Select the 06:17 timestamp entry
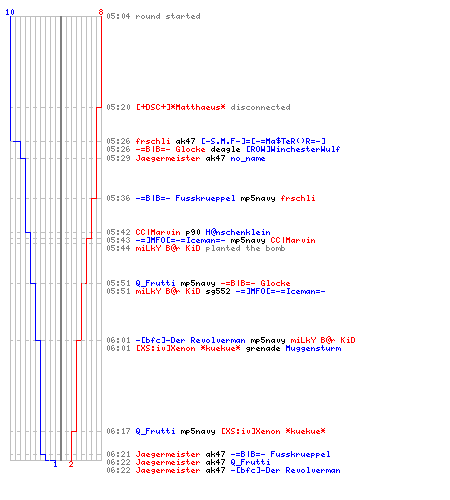 [118, 431]
